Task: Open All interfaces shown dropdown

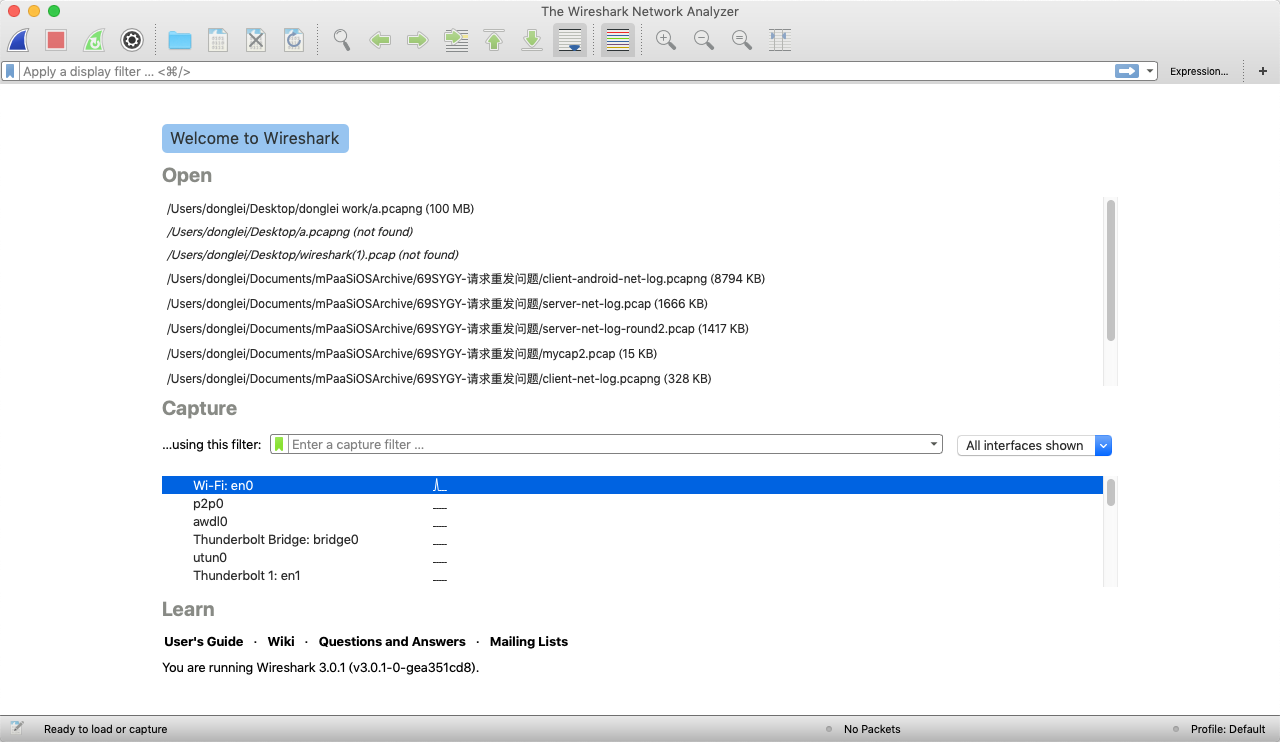Action: (x=1034, y=445)
